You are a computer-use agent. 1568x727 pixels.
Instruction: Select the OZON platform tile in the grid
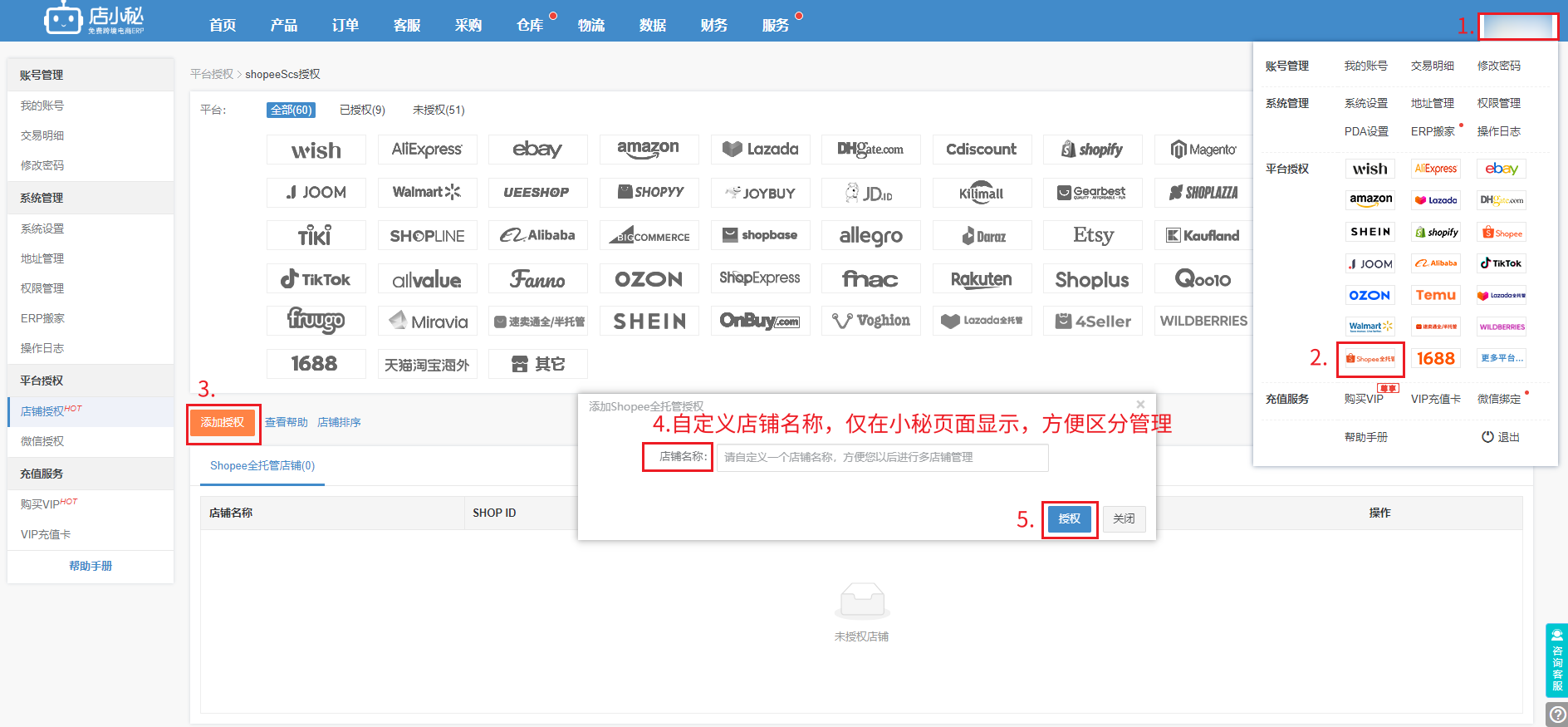point(649,279)
